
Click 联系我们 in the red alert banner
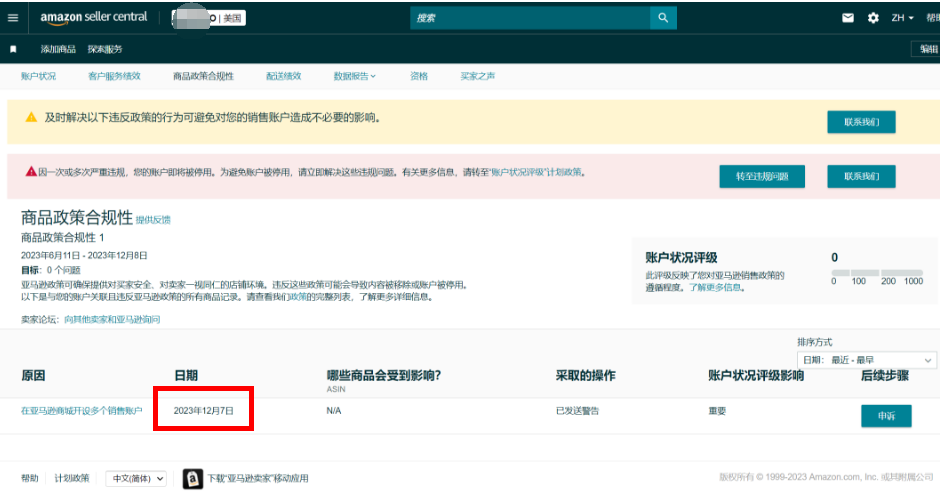coord(861,176)
